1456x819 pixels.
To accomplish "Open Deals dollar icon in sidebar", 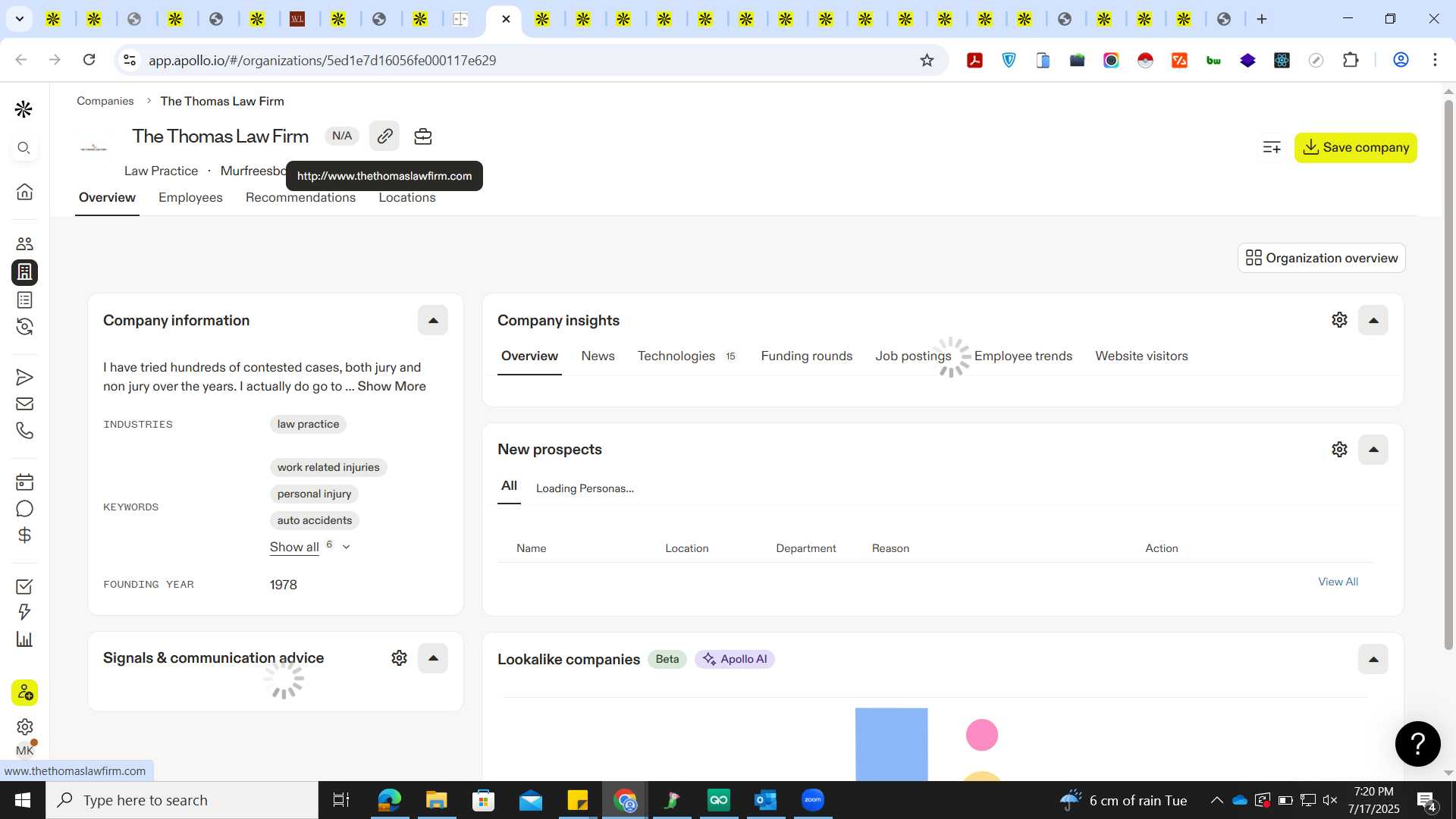I will tap(24, 535).
